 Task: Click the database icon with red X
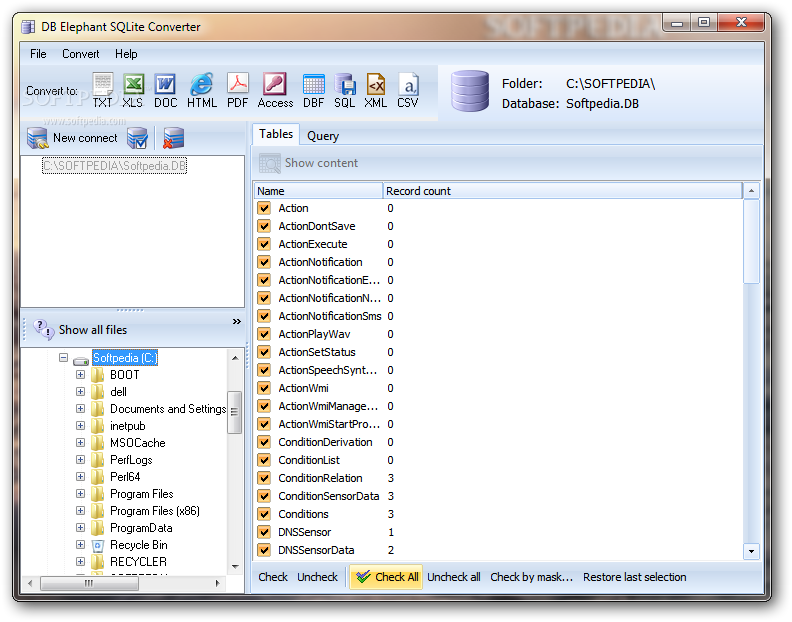173,138
